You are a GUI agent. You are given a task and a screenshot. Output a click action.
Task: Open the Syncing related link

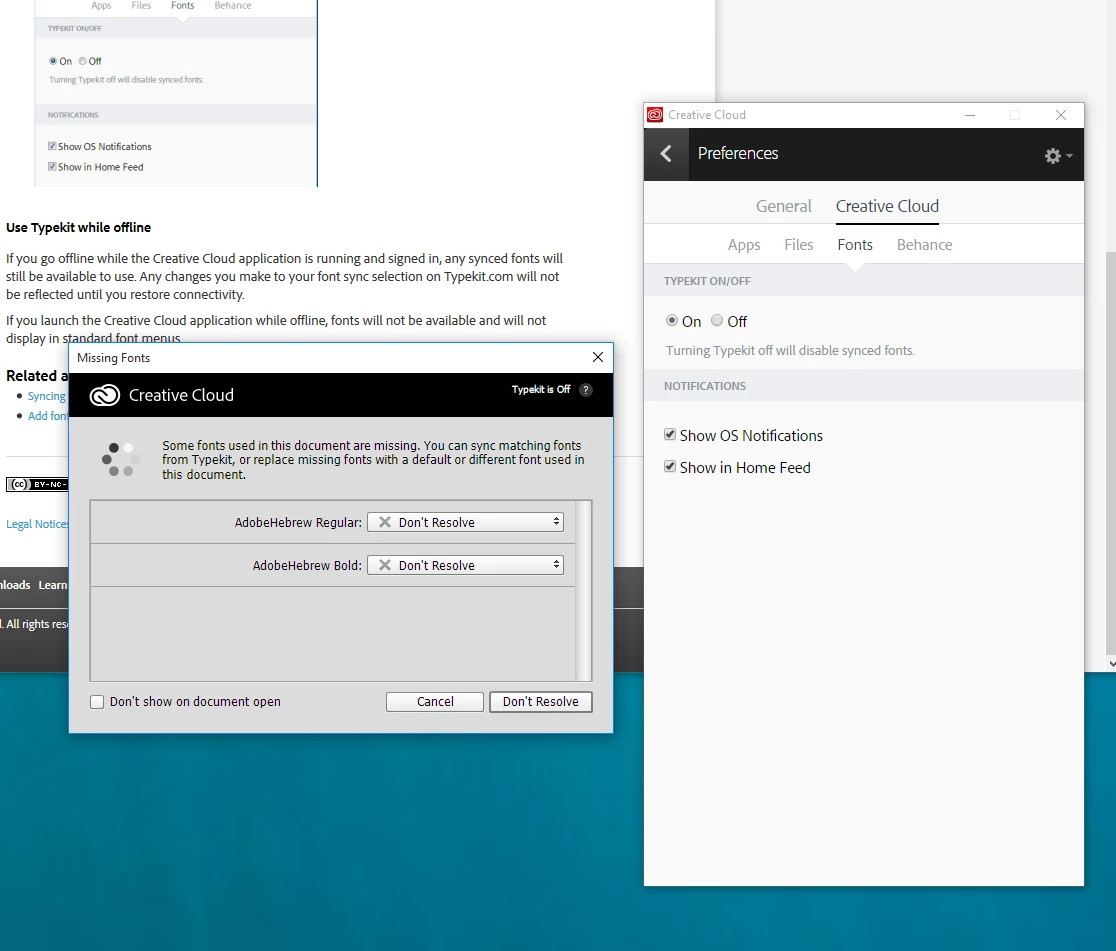click(47, 396)
